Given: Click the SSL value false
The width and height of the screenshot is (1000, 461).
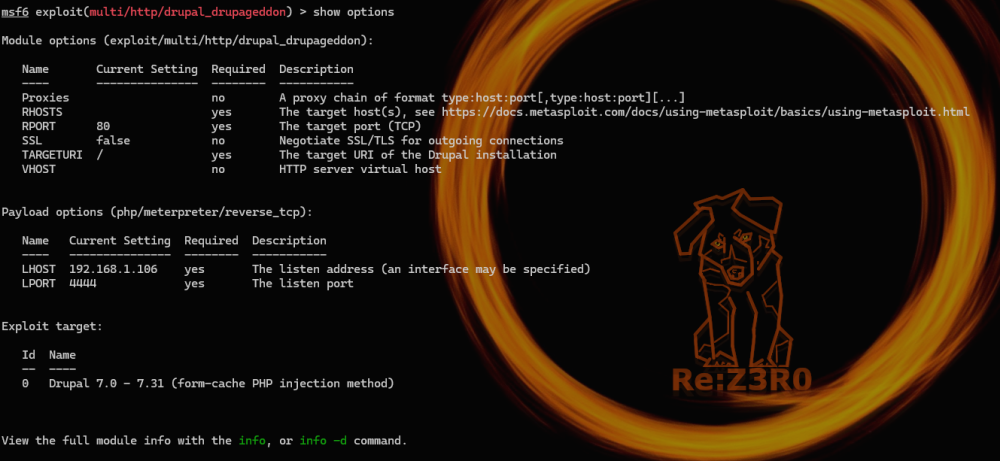Looking at the screenshot, I should [x=113, y=140].
